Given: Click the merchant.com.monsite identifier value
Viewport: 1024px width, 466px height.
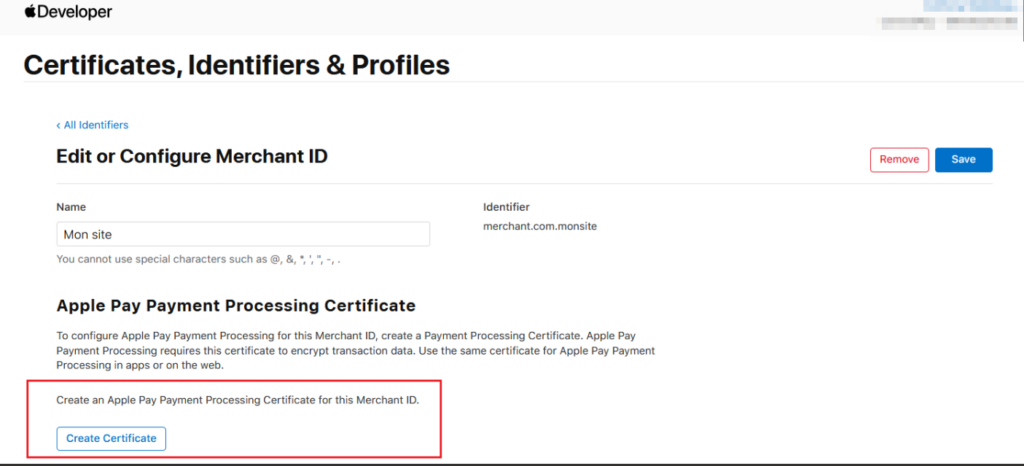Looking at the screenshot, I should click(x=540, y=227).
